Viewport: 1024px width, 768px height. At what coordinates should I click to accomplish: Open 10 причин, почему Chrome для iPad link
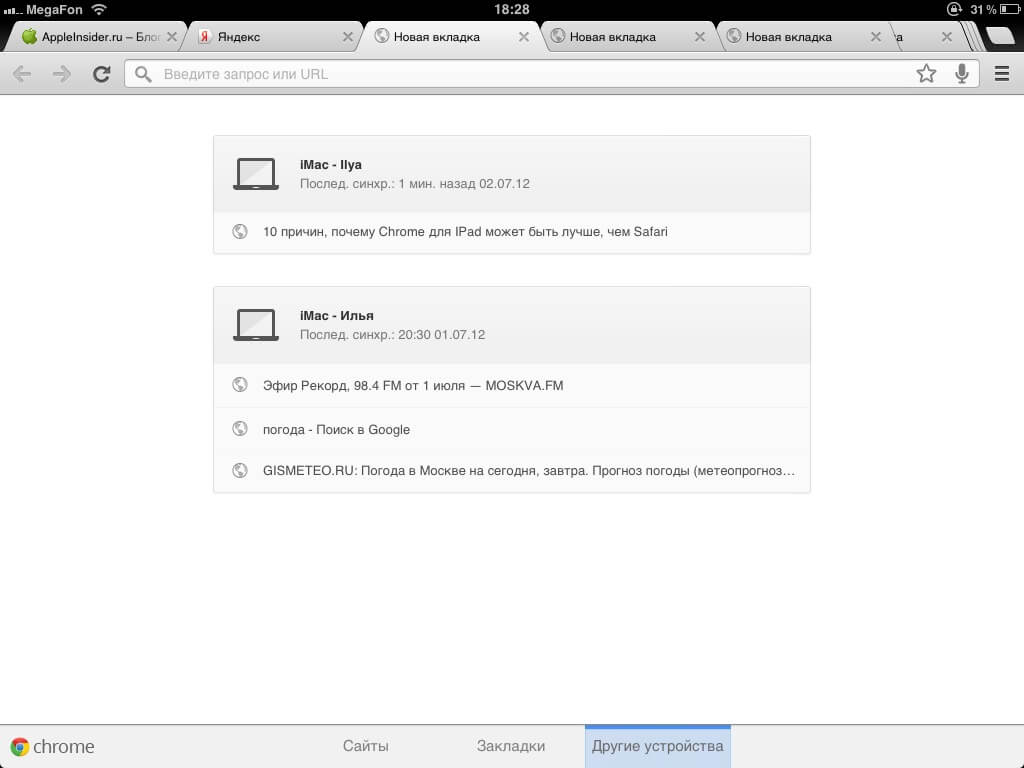pyautogui.click(x=512, y=232)
